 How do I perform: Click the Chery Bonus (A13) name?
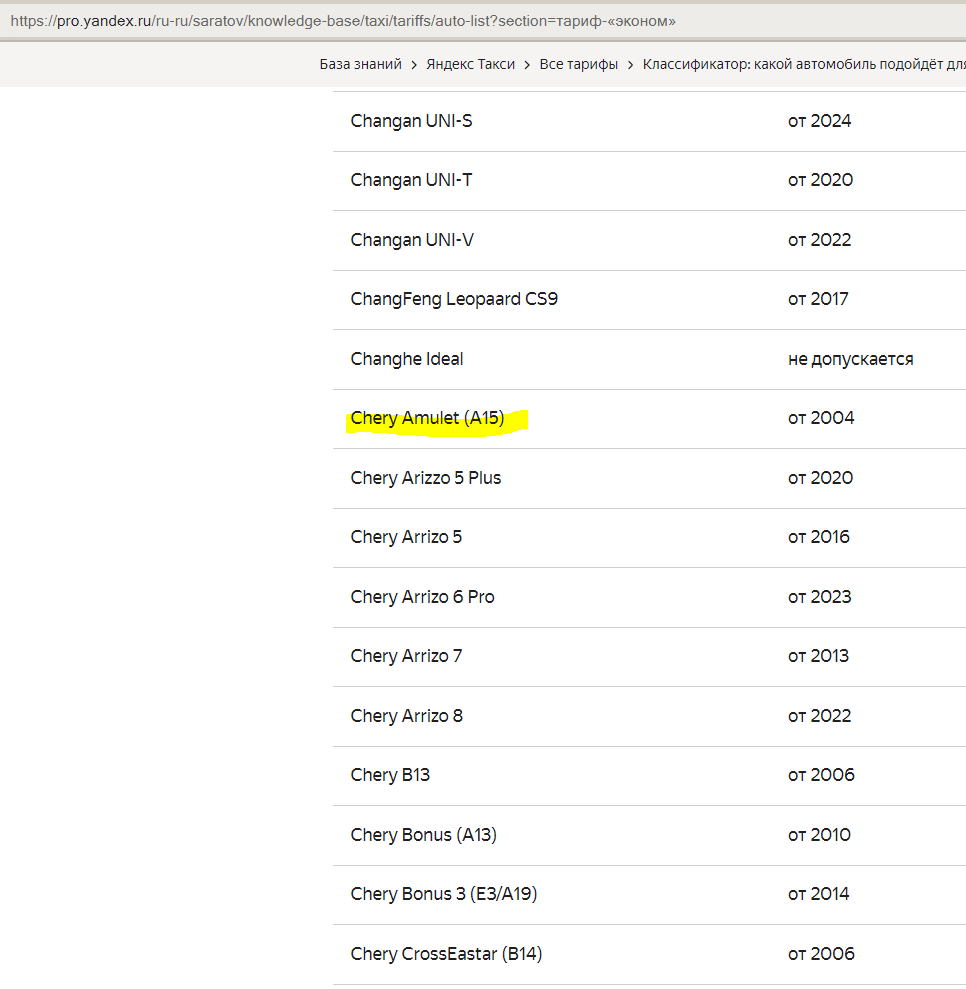click(x=424, y=835)
